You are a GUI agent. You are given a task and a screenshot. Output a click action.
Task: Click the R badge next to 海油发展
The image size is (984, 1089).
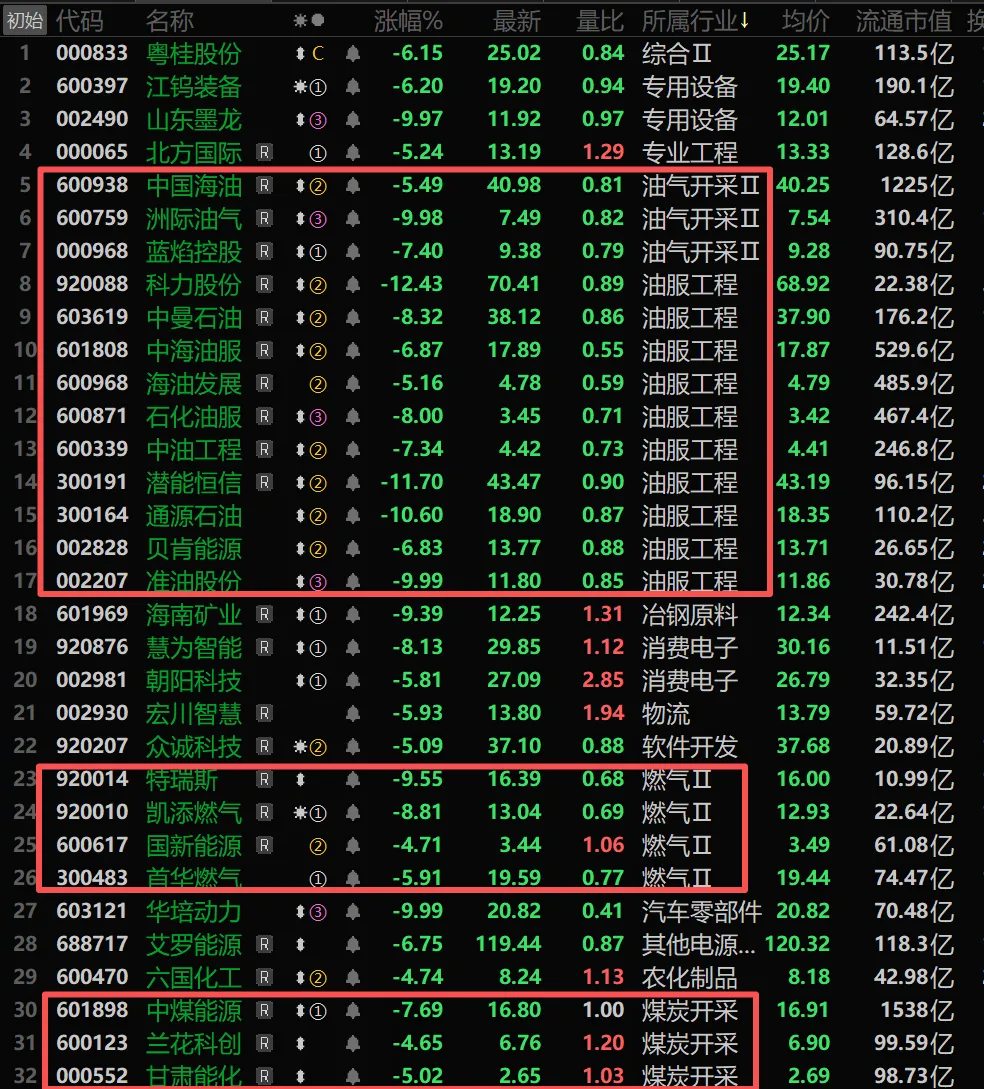pos(265,383)
